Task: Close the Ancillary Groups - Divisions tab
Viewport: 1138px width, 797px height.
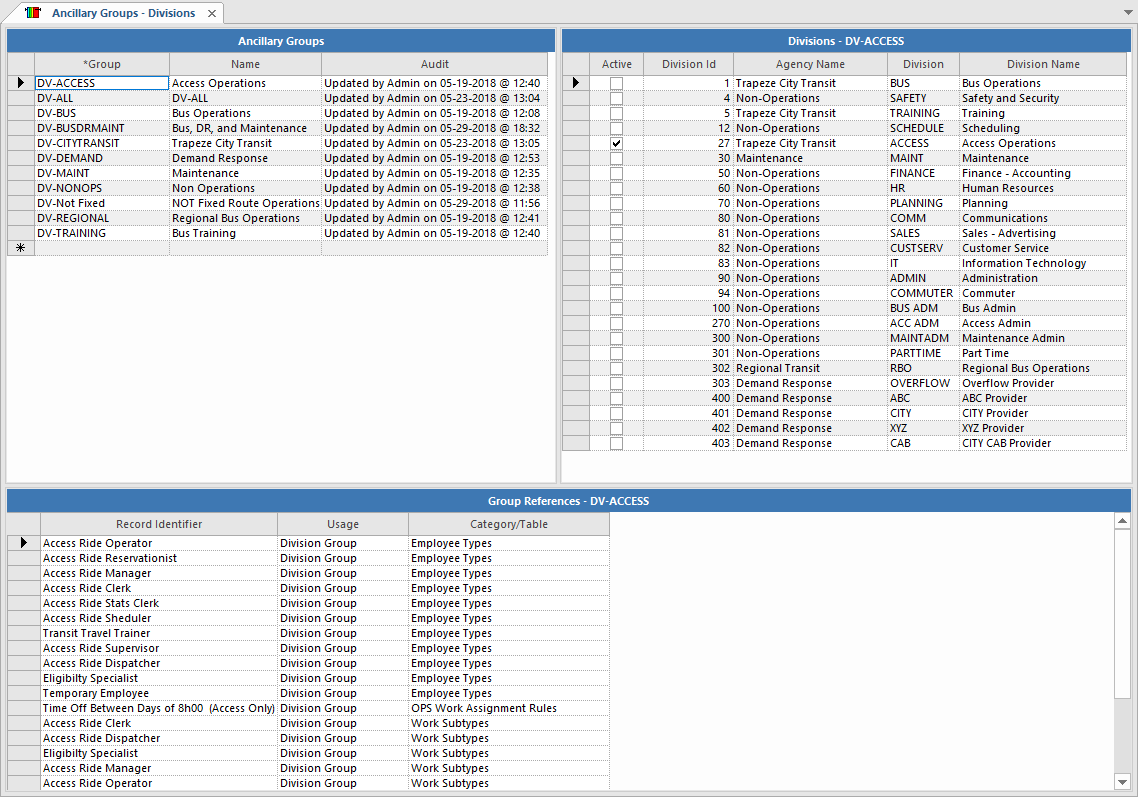Action: click(x=212, y=14)
